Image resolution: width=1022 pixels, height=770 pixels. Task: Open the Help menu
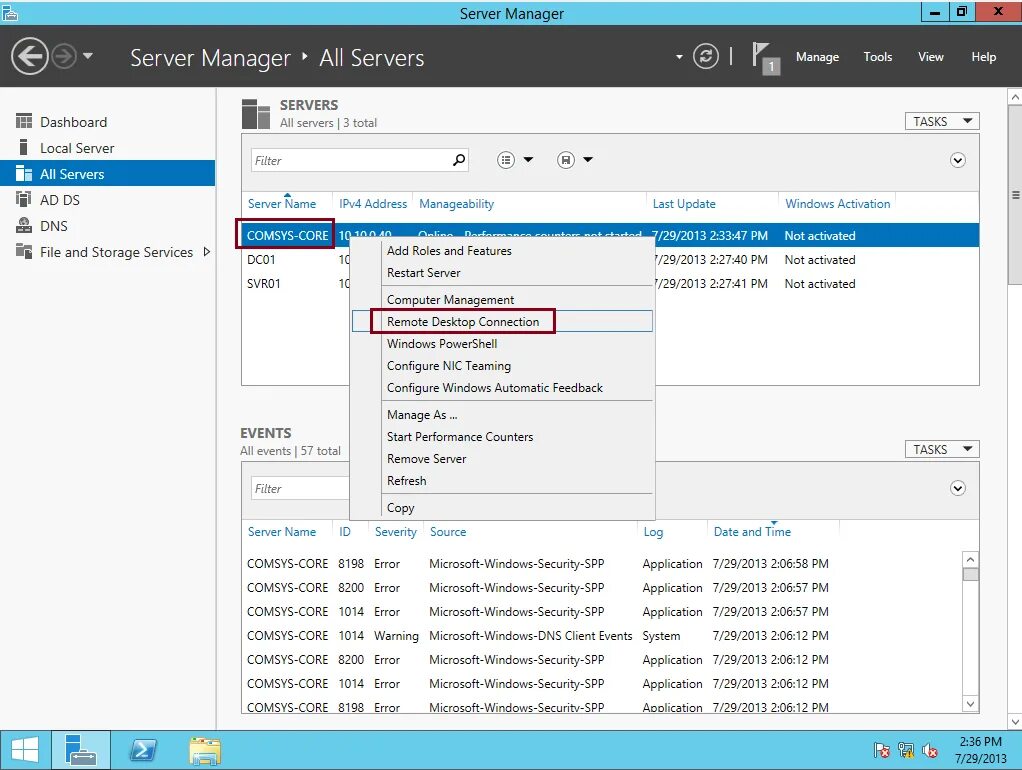(983, 57)
